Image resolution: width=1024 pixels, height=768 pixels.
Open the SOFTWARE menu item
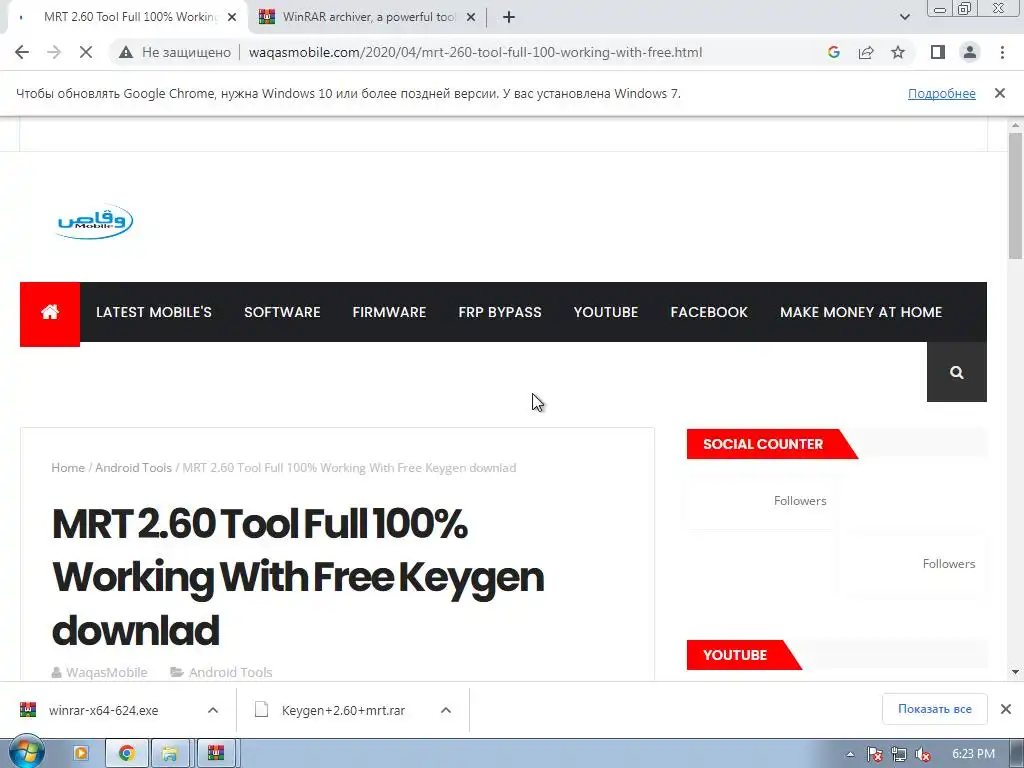pyautogui.click(x=282, y=312)
